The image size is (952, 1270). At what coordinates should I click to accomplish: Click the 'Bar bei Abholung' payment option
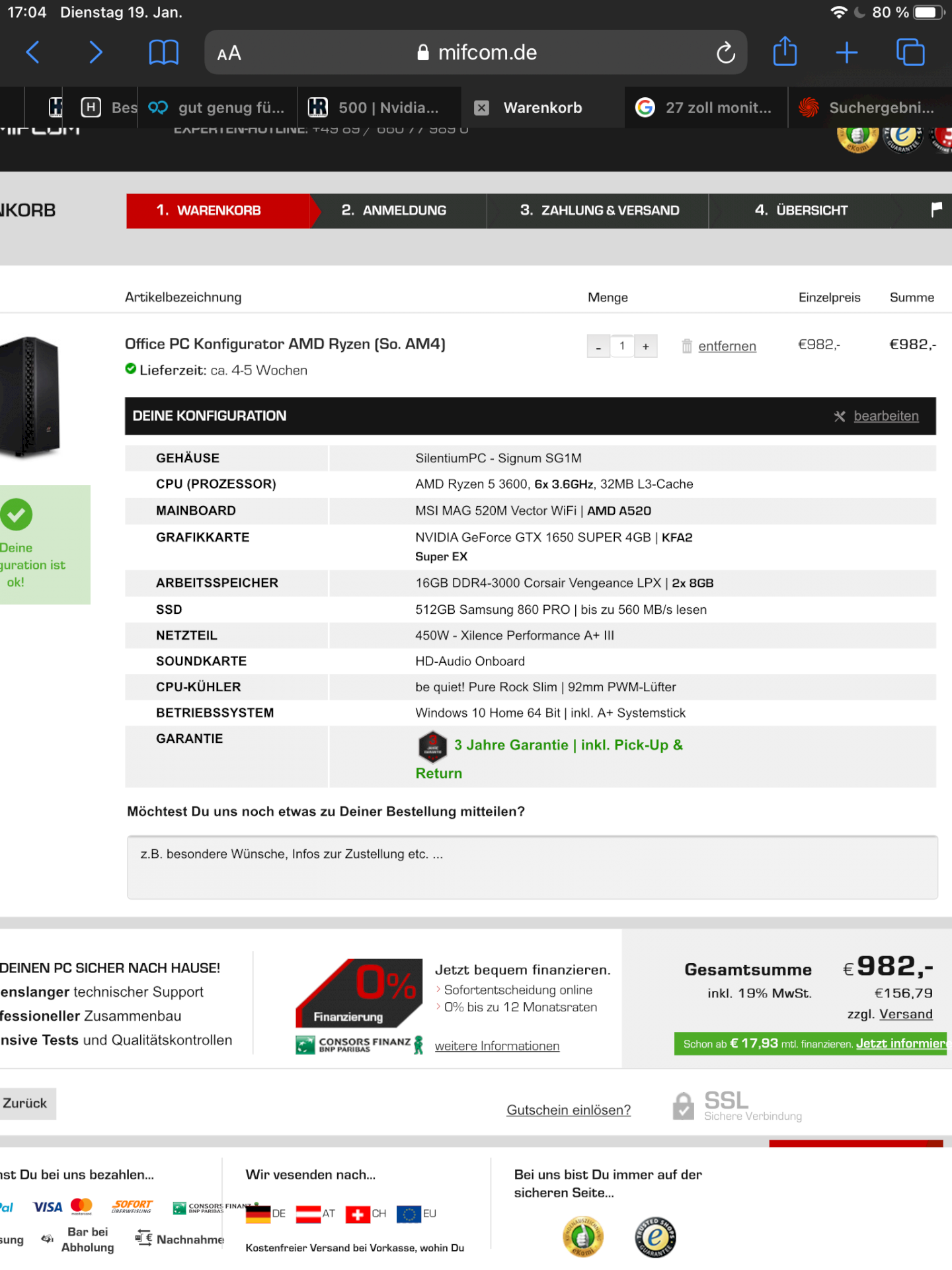87,1240
